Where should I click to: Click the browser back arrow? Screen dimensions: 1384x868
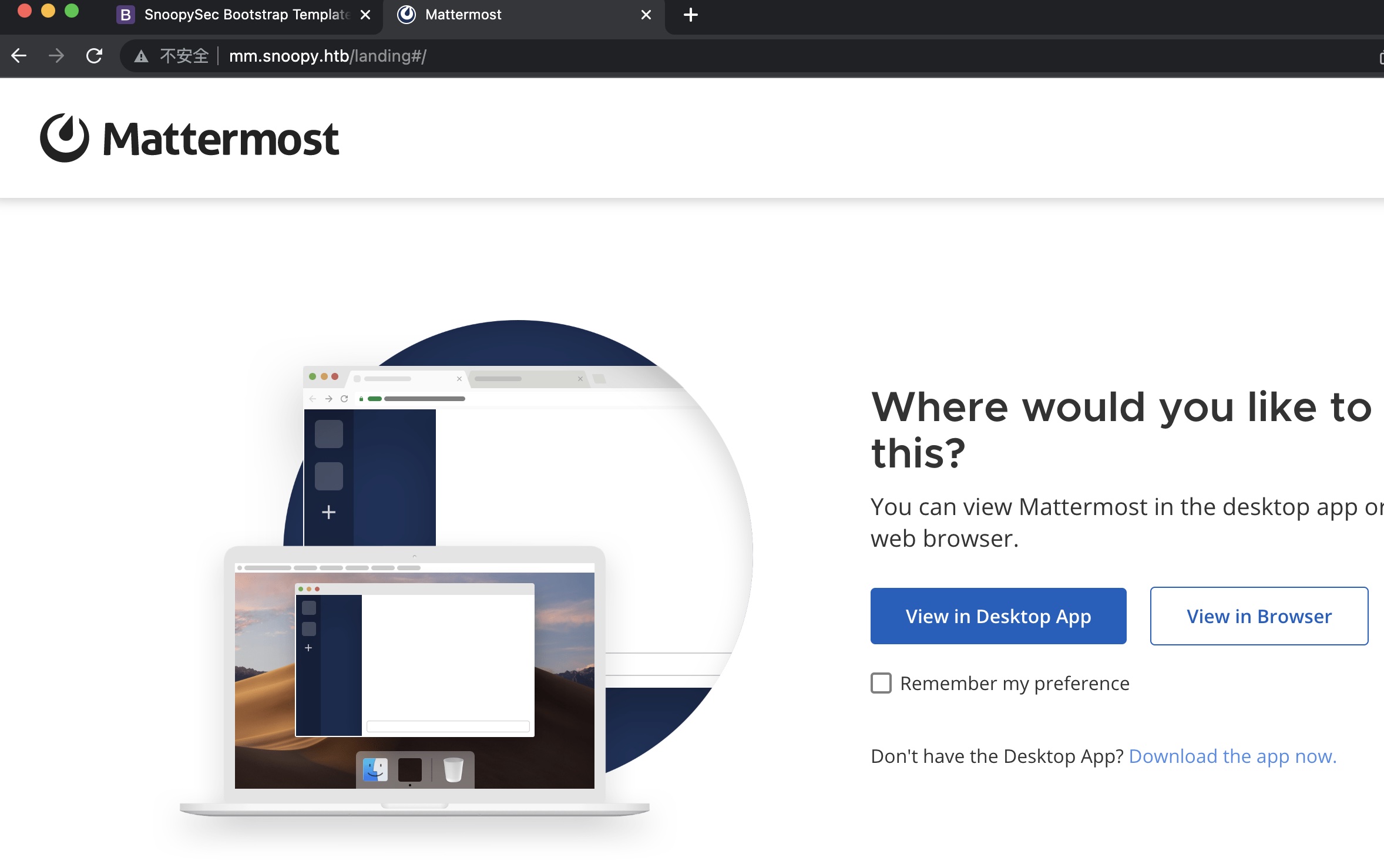pos(19,56)
